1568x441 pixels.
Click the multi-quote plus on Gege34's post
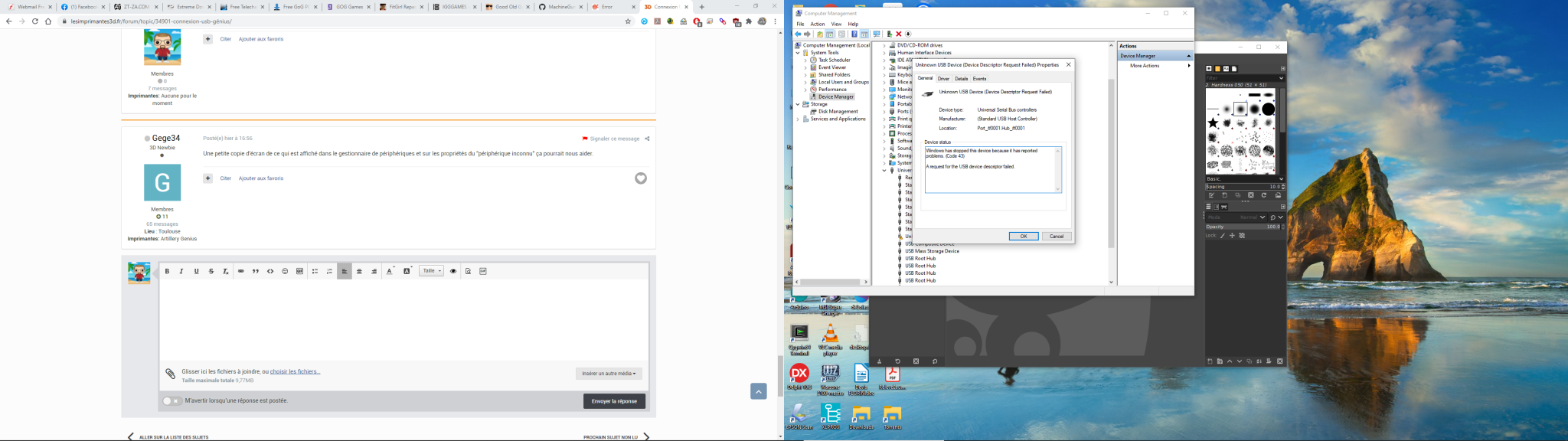(207, 178)
